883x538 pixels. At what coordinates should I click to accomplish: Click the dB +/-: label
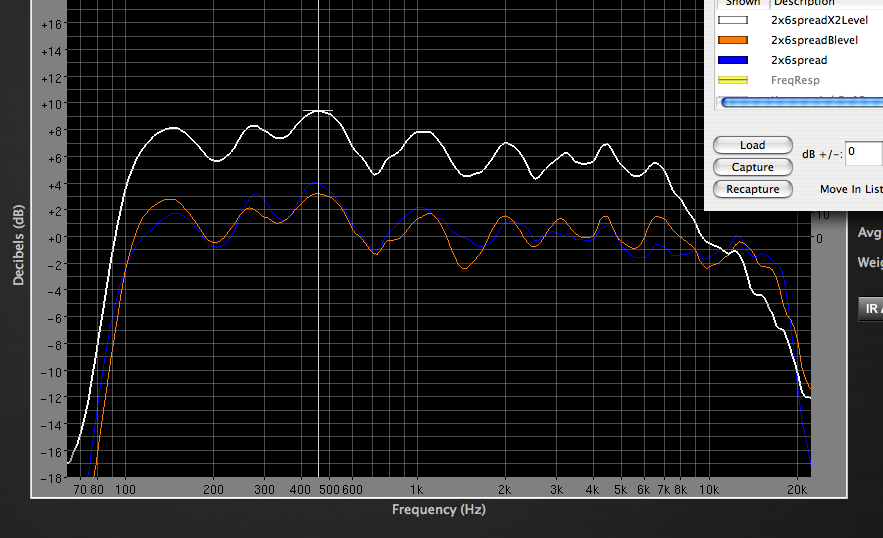coord(822,154)
